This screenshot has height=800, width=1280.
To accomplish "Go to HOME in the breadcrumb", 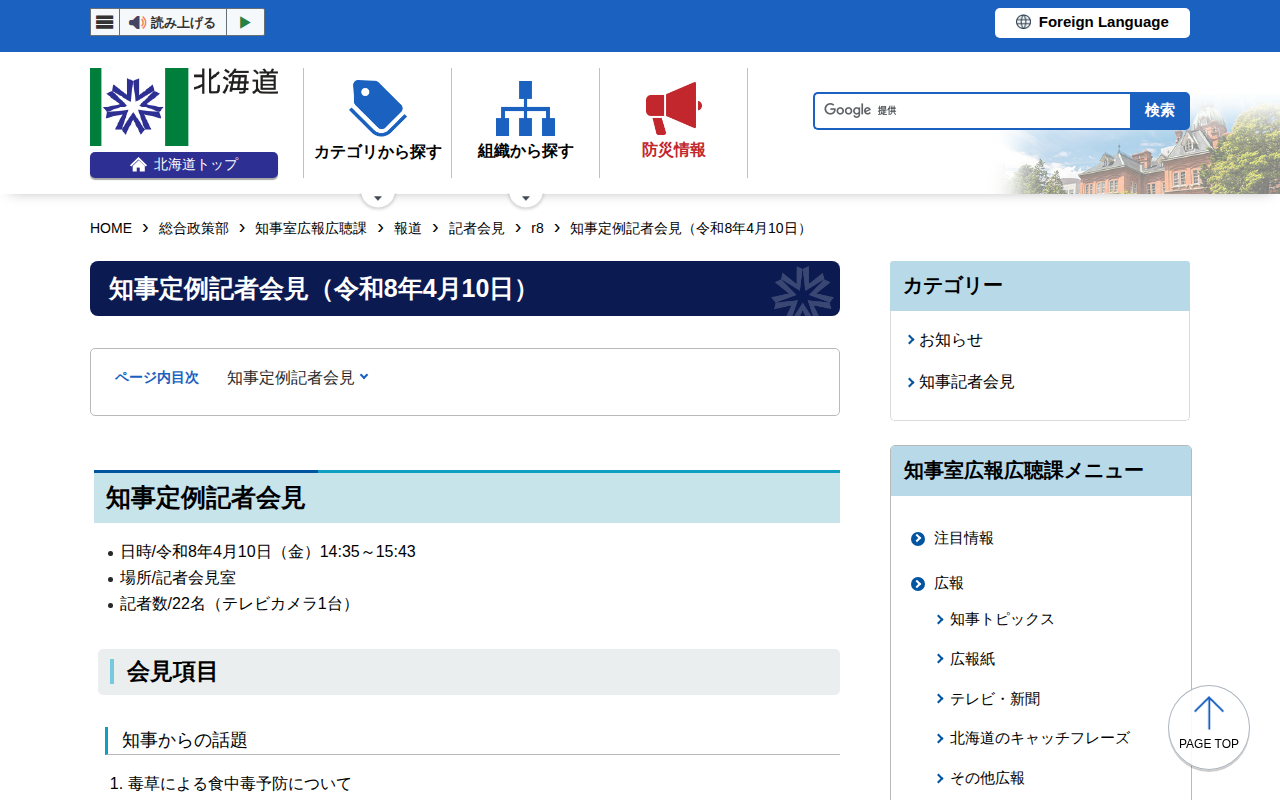I will (111, 228).
